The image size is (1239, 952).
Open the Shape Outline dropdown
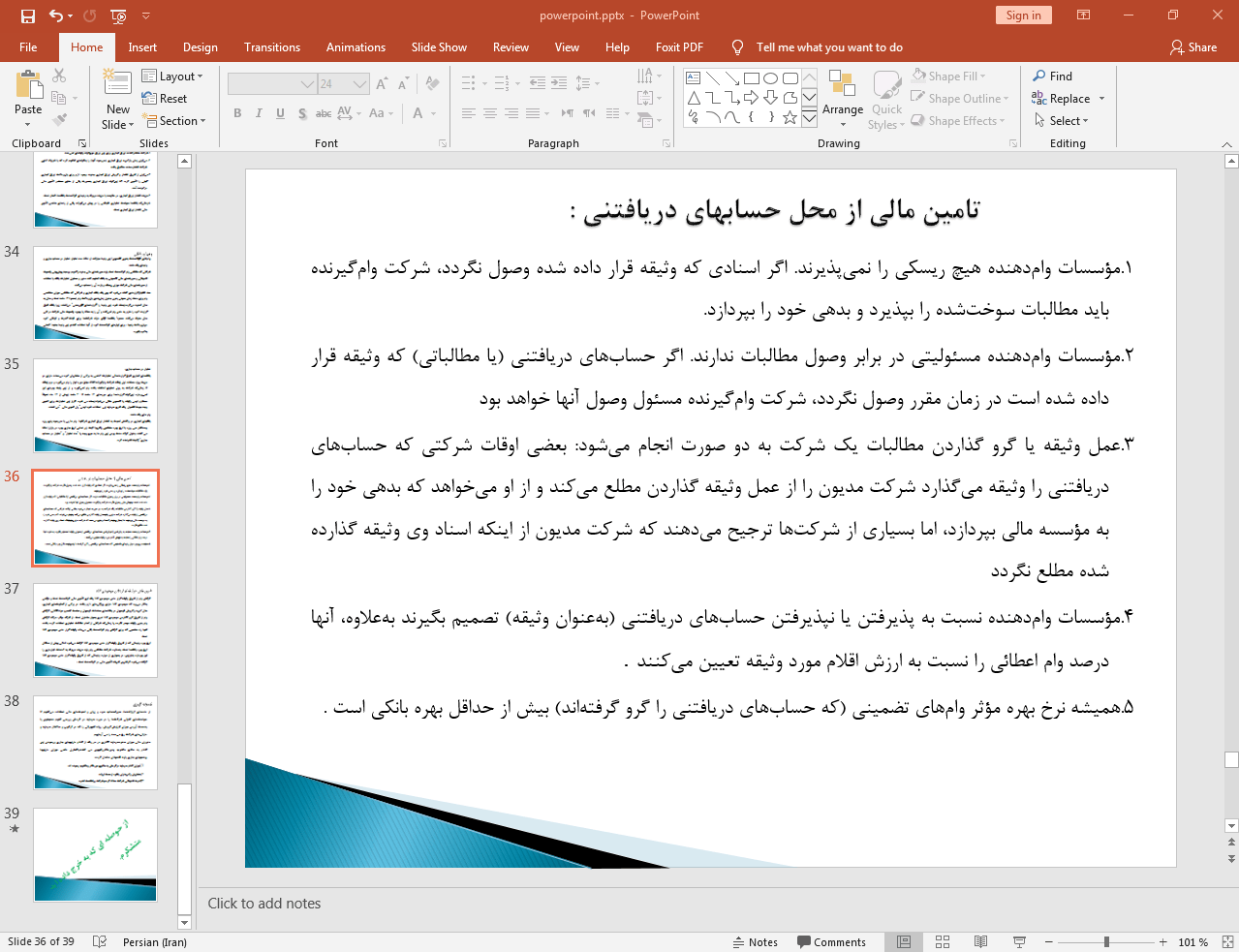[x=960, y=99]
